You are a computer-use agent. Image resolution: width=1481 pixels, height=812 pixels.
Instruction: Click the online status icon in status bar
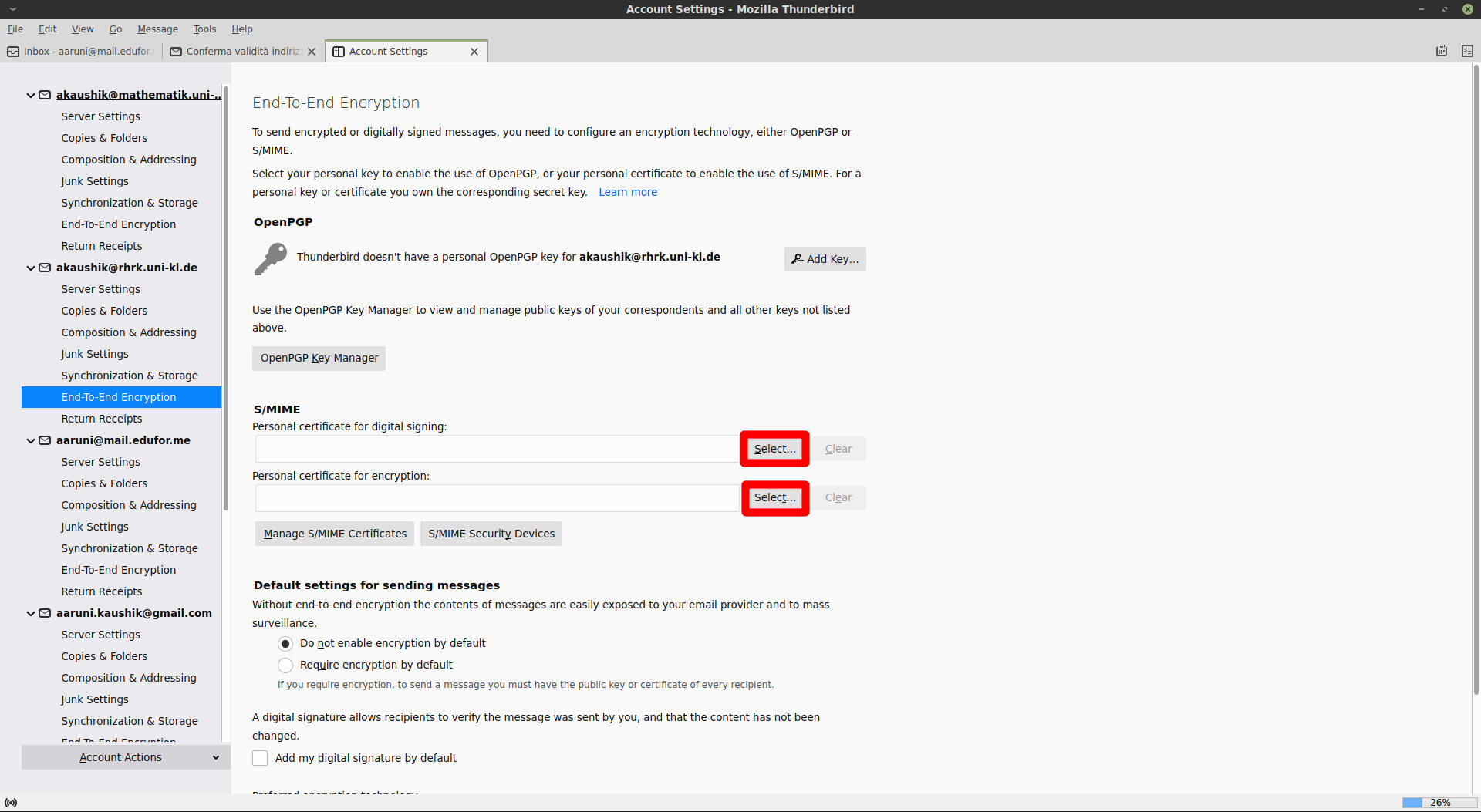point(11,803)
